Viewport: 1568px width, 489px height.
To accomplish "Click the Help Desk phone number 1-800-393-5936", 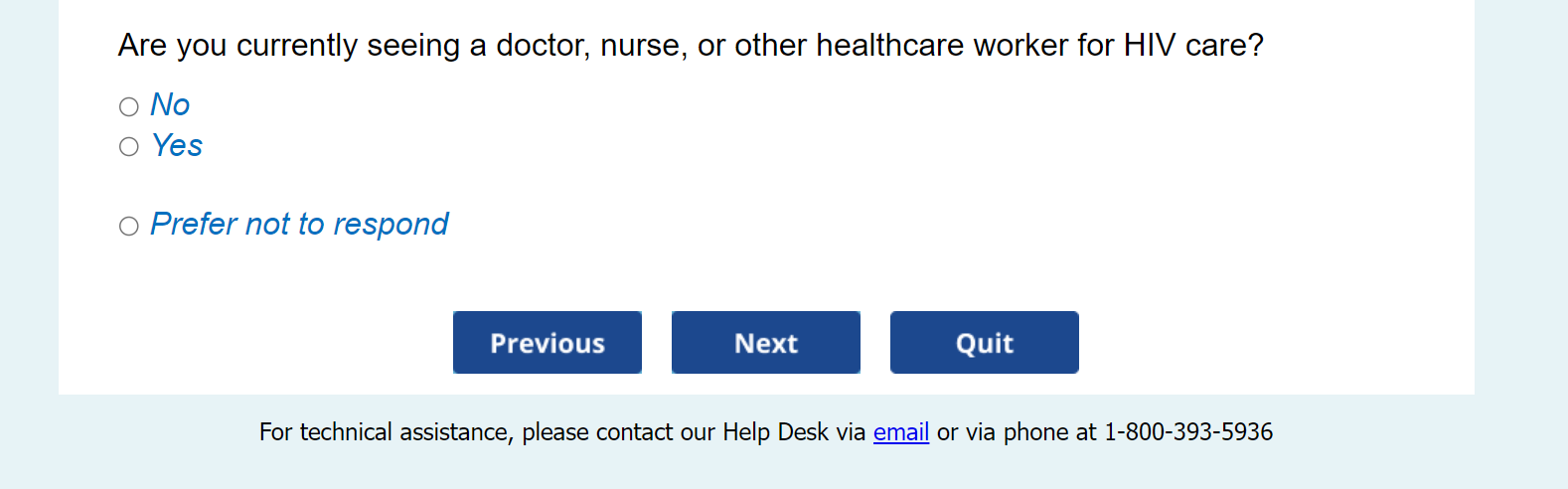I will [1187, 432].
